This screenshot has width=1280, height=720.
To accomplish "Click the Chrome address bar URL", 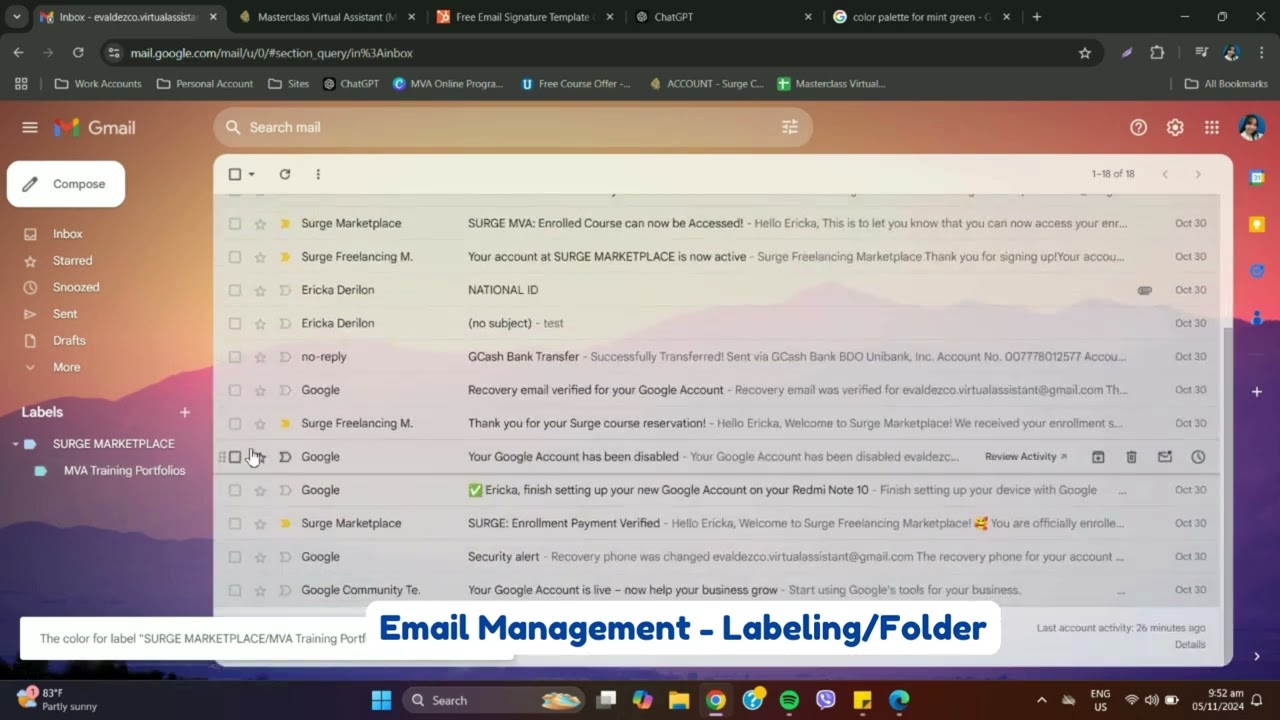I will coord(271,53).
